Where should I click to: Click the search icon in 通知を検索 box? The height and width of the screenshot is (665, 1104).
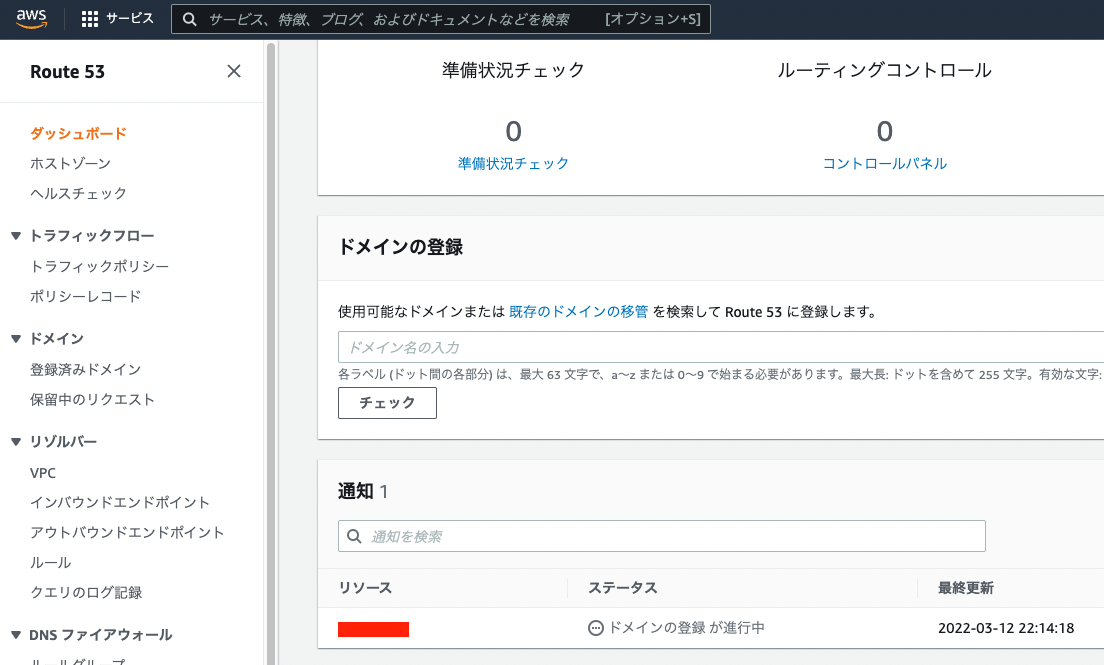pyautogui.click(x=354, y=536)
